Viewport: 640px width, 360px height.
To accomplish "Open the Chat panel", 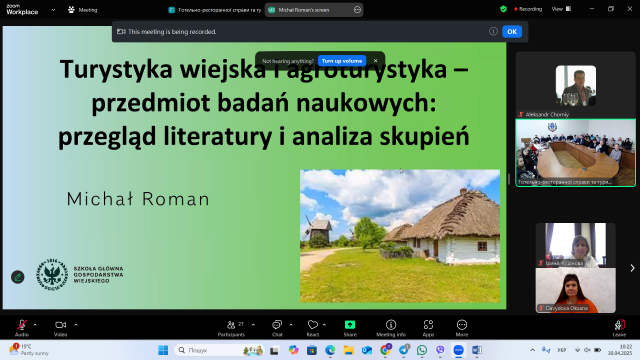I will point(277,325).
